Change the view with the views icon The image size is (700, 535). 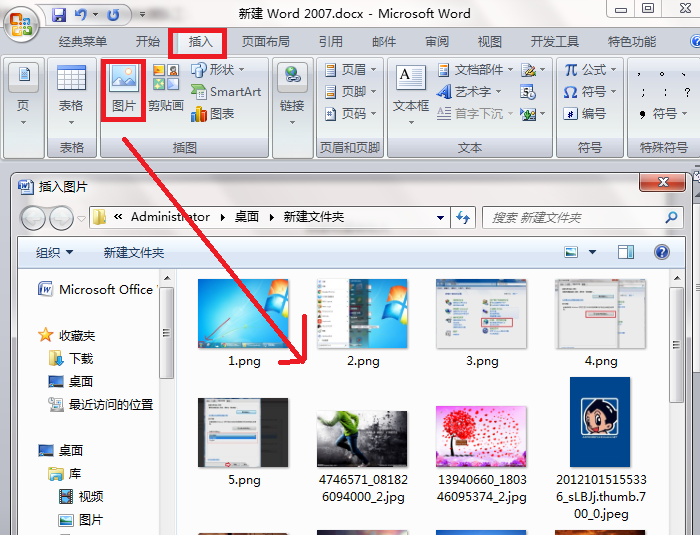click(571, 252)
